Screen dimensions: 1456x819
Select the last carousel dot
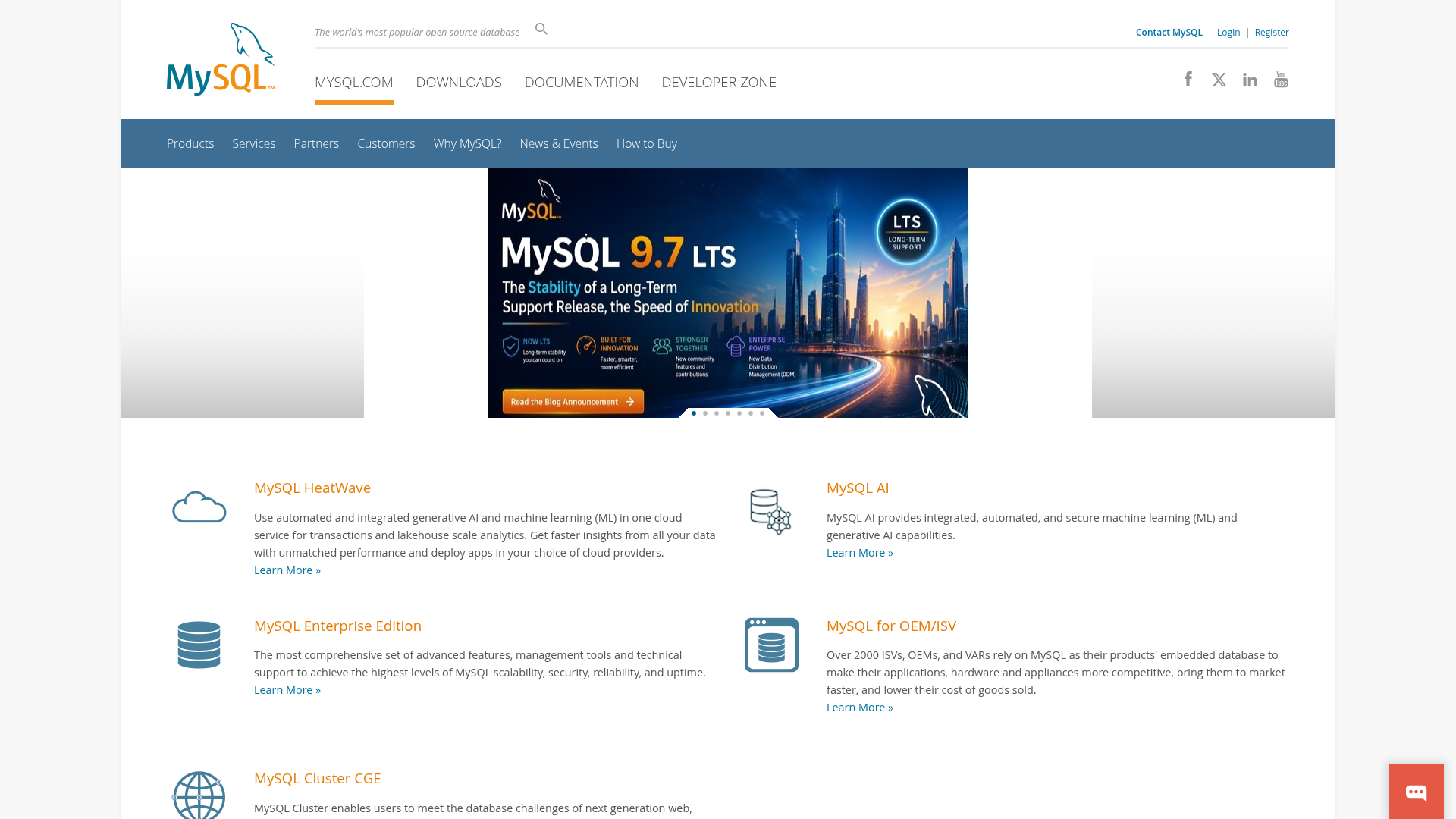click(762, 413)
